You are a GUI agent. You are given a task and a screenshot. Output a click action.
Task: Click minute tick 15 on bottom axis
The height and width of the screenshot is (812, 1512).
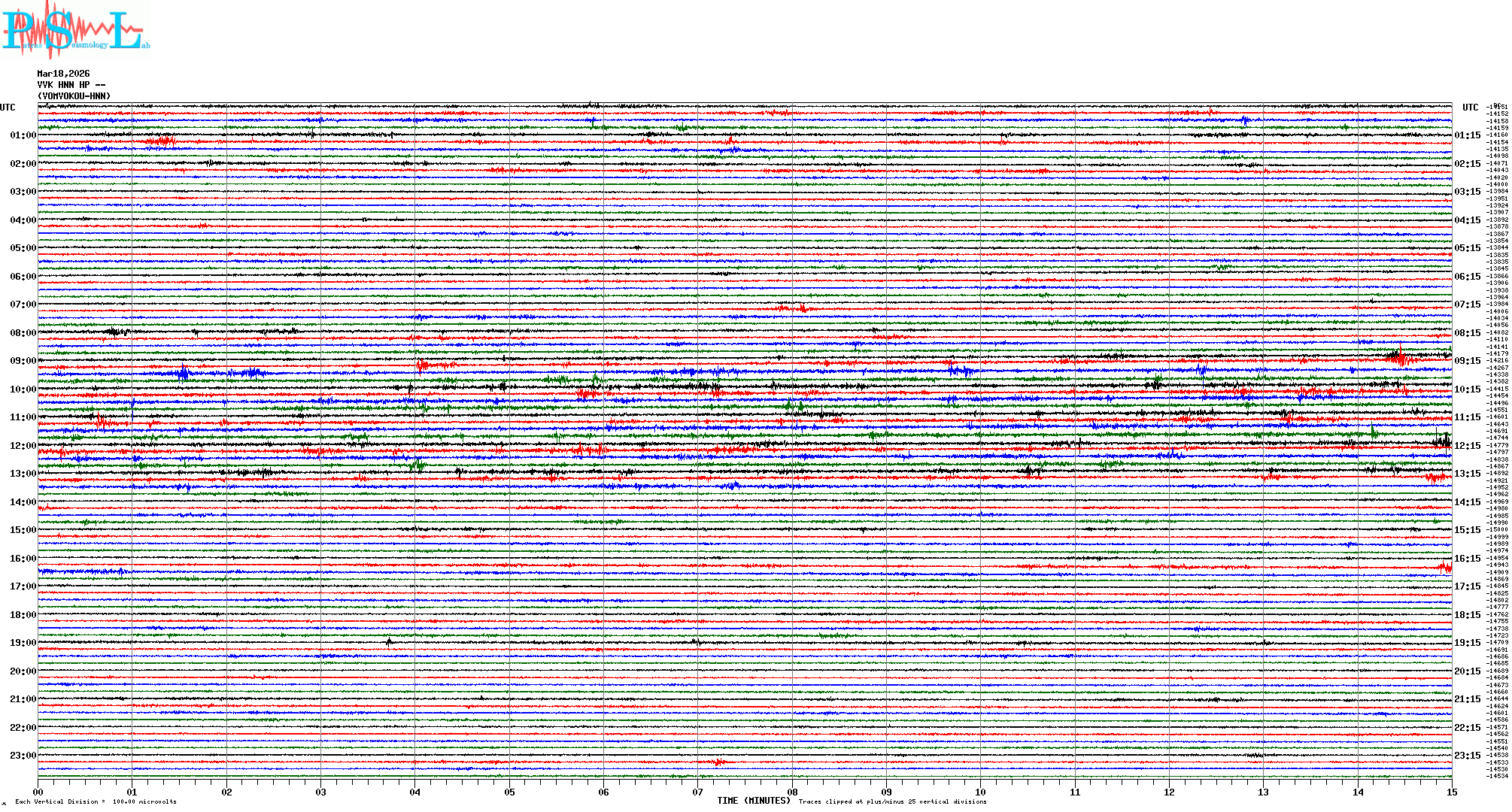[x=1452, y=792]
